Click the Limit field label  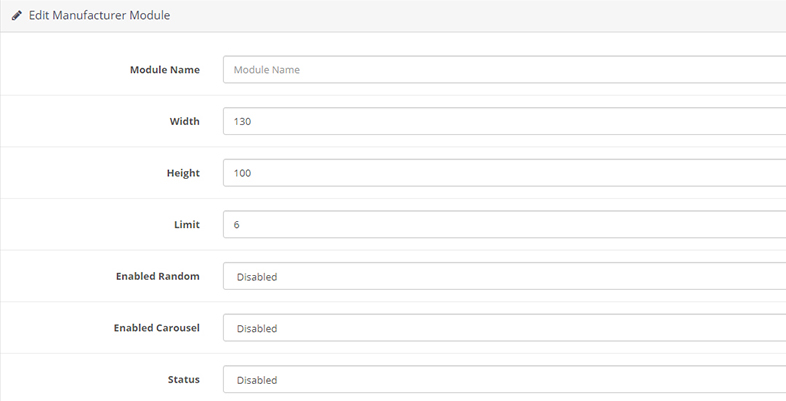[186, 225]
